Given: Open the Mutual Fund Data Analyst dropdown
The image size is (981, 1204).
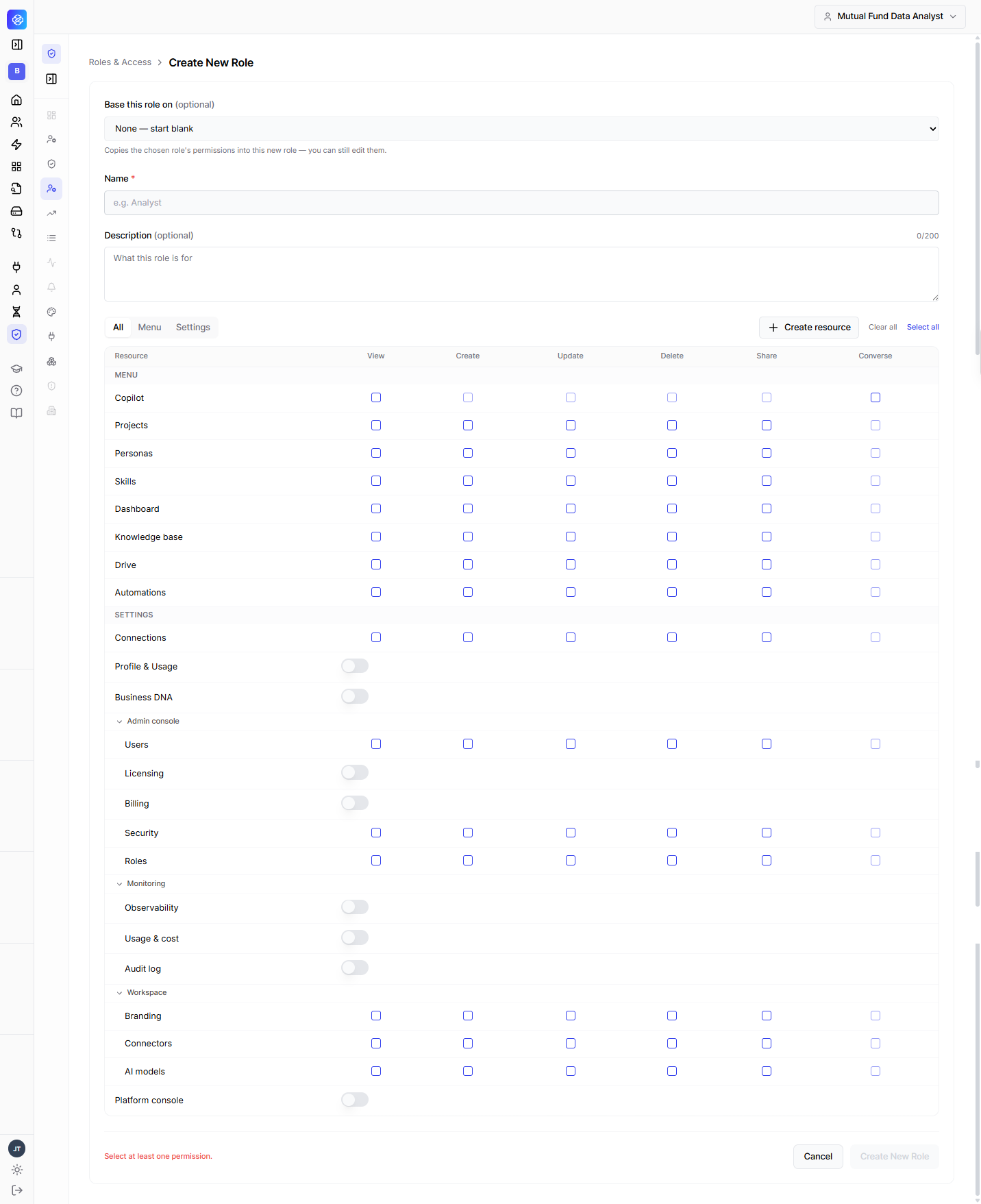Looking at the screenshot, I should click(x=890, y=16).
